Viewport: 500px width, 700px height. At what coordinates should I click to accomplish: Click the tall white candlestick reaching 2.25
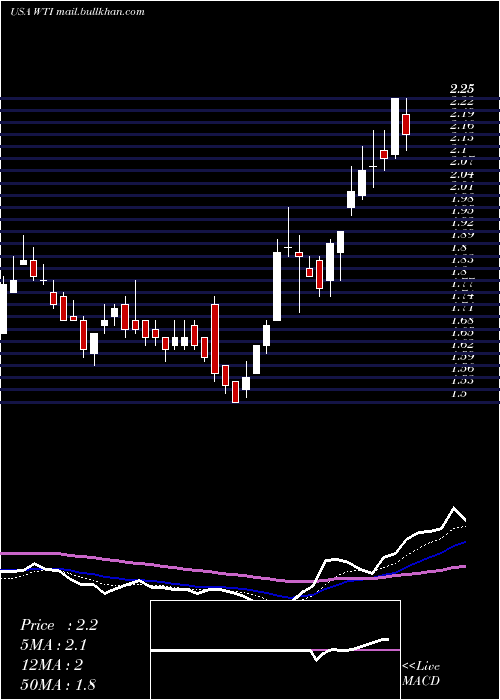pyautogui.click(x=395, y=127)
